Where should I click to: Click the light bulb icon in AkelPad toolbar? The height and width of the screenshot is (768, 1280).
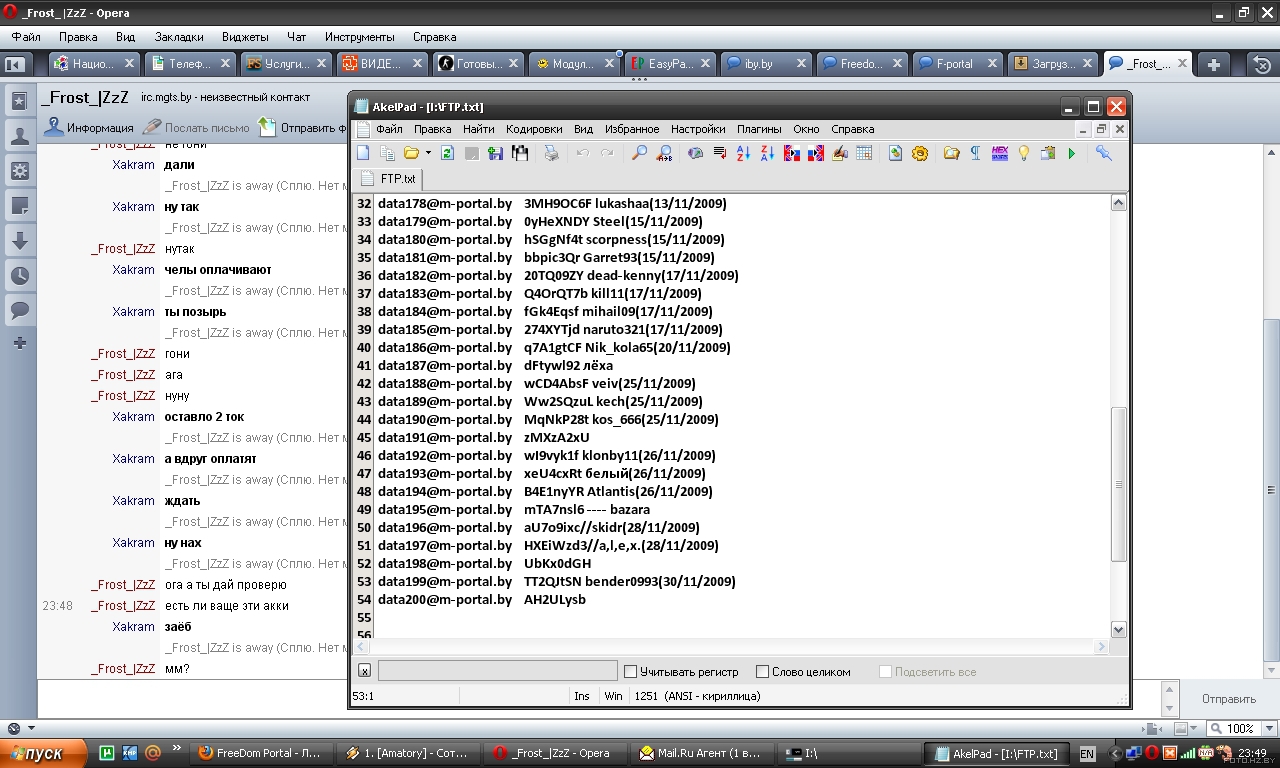click(x=1023, y=153)
